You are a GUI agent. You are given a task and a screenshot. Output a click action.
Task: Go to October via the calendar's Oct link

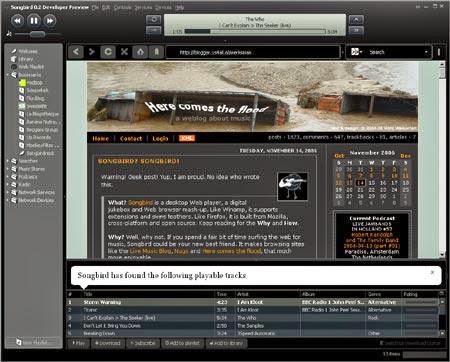pyautogui.click(x=339, y=156)
